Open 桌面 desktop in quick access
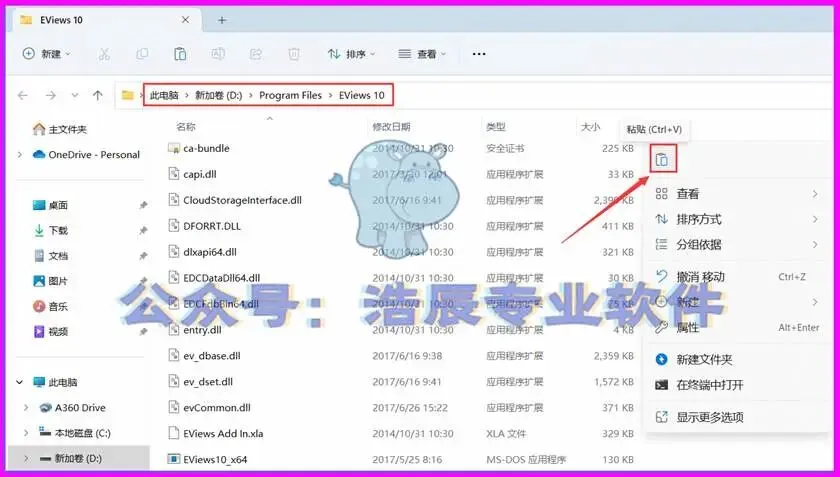The height and width of the screenshot is (477, 840). [50, 205]
